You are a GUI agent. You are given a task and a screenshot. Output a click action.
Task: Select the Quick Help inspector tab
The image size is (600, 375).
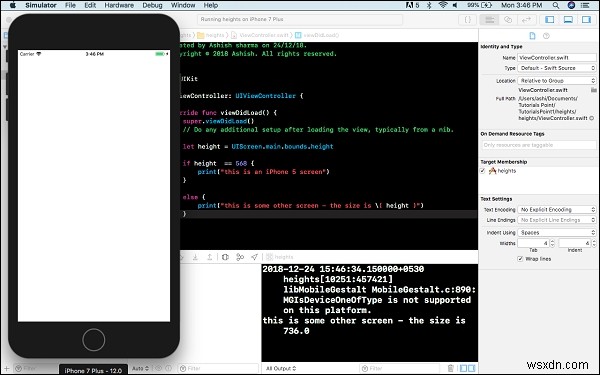point(546,36)
